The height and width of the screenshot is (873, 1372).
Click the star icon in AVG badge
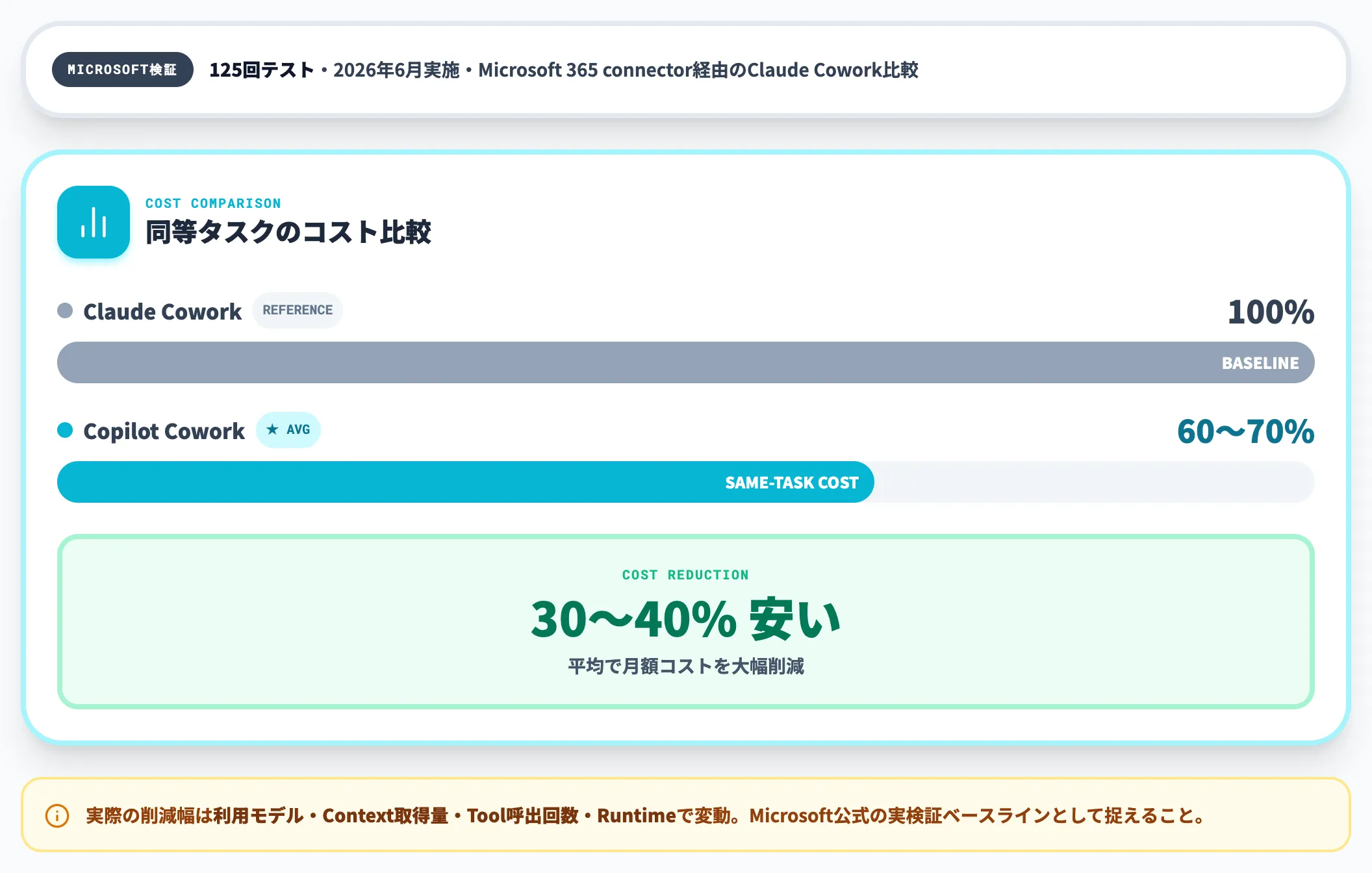coord(273,429)
